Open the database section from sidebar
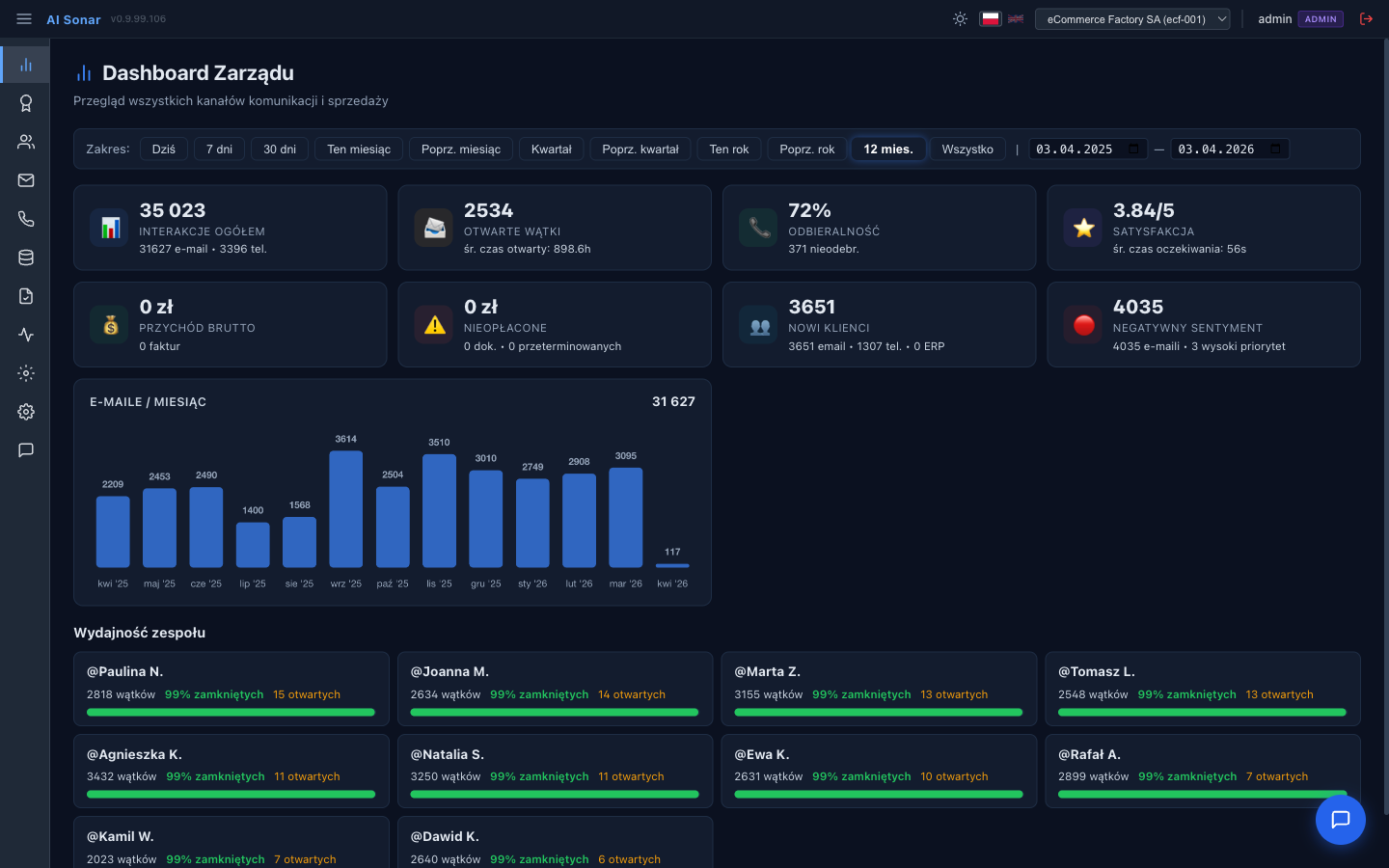The width and height of the screenshot is (1389, 868). click(x=25, y=257)
